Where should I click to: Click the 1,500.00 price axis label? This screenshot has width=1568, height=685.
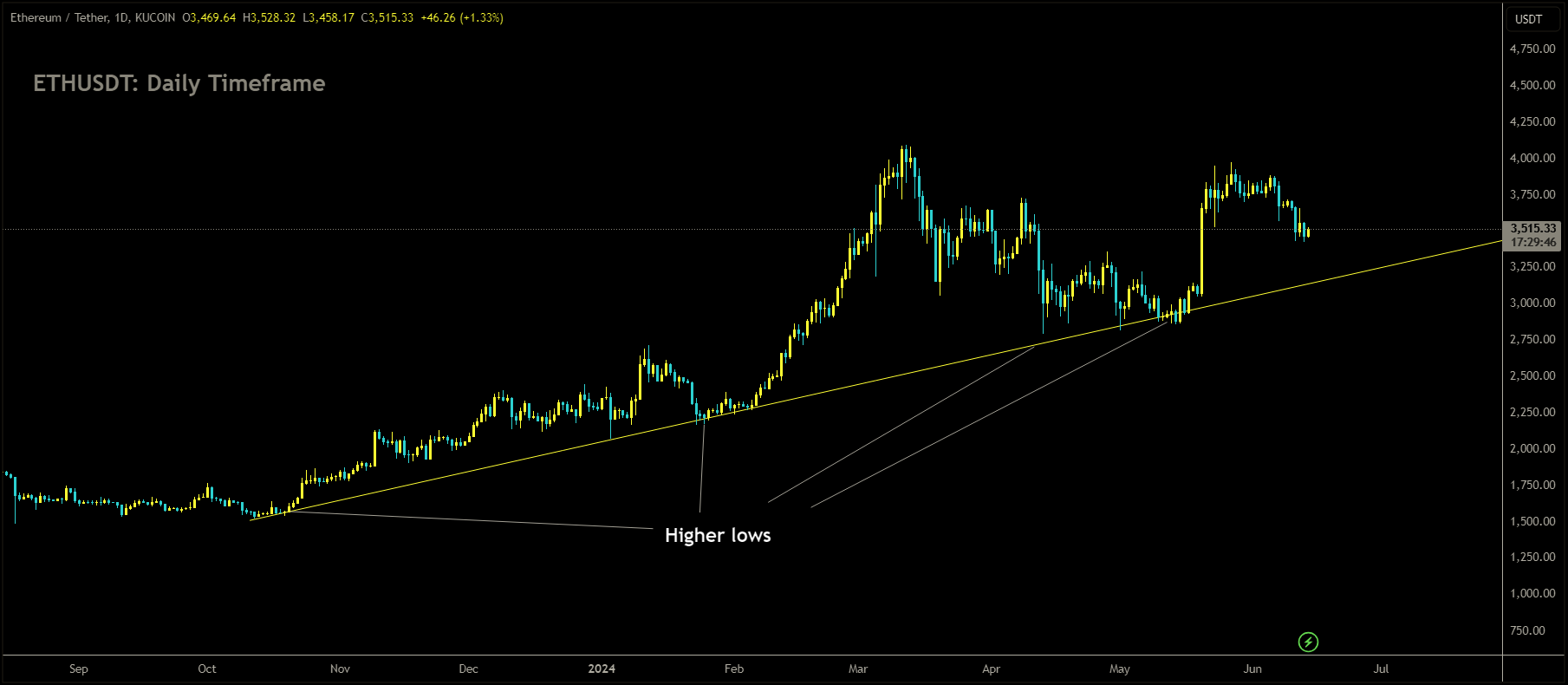(x=1532, y=521)
